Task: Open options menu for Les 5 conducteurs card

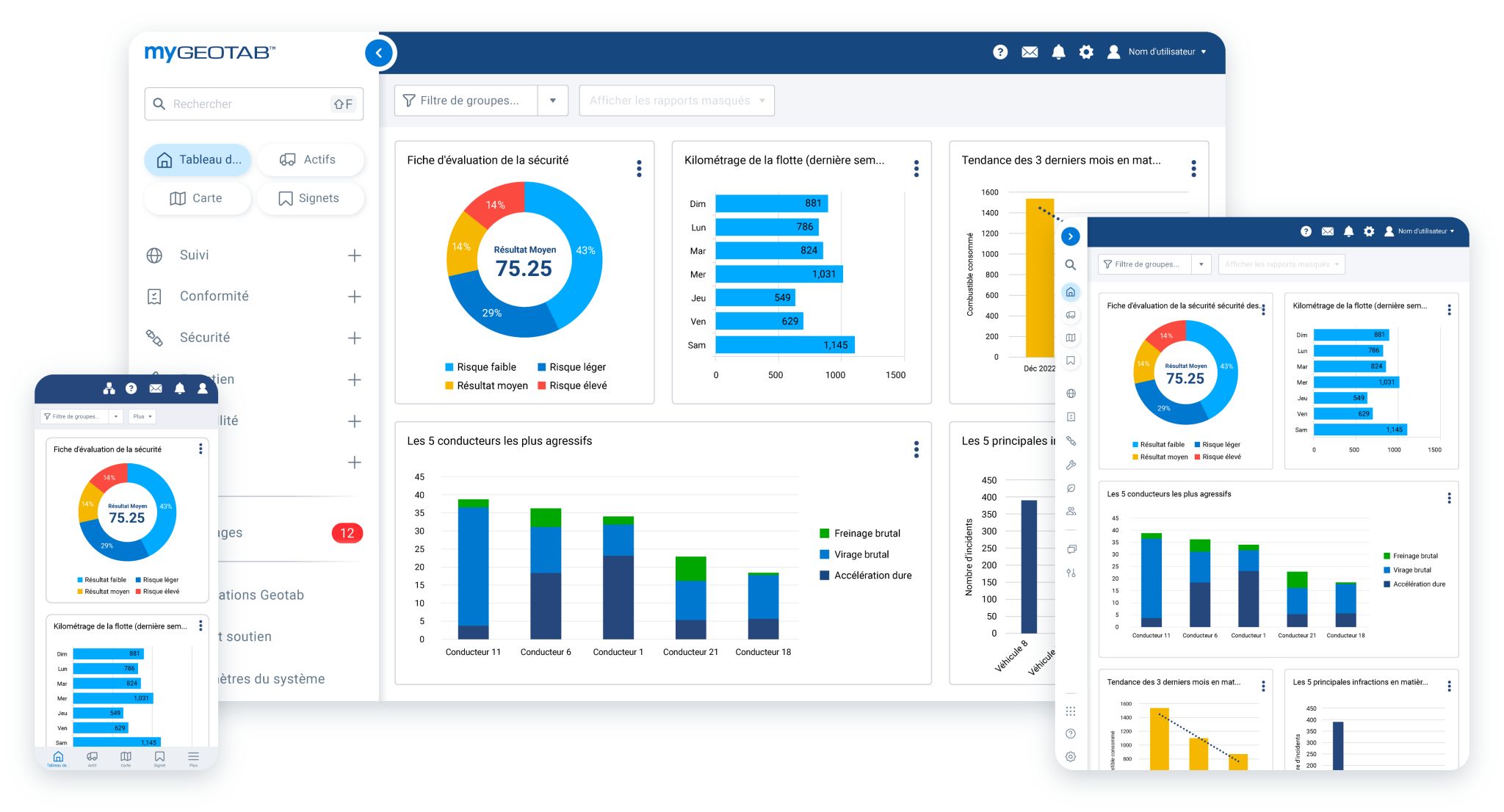Action: (916, 449)
